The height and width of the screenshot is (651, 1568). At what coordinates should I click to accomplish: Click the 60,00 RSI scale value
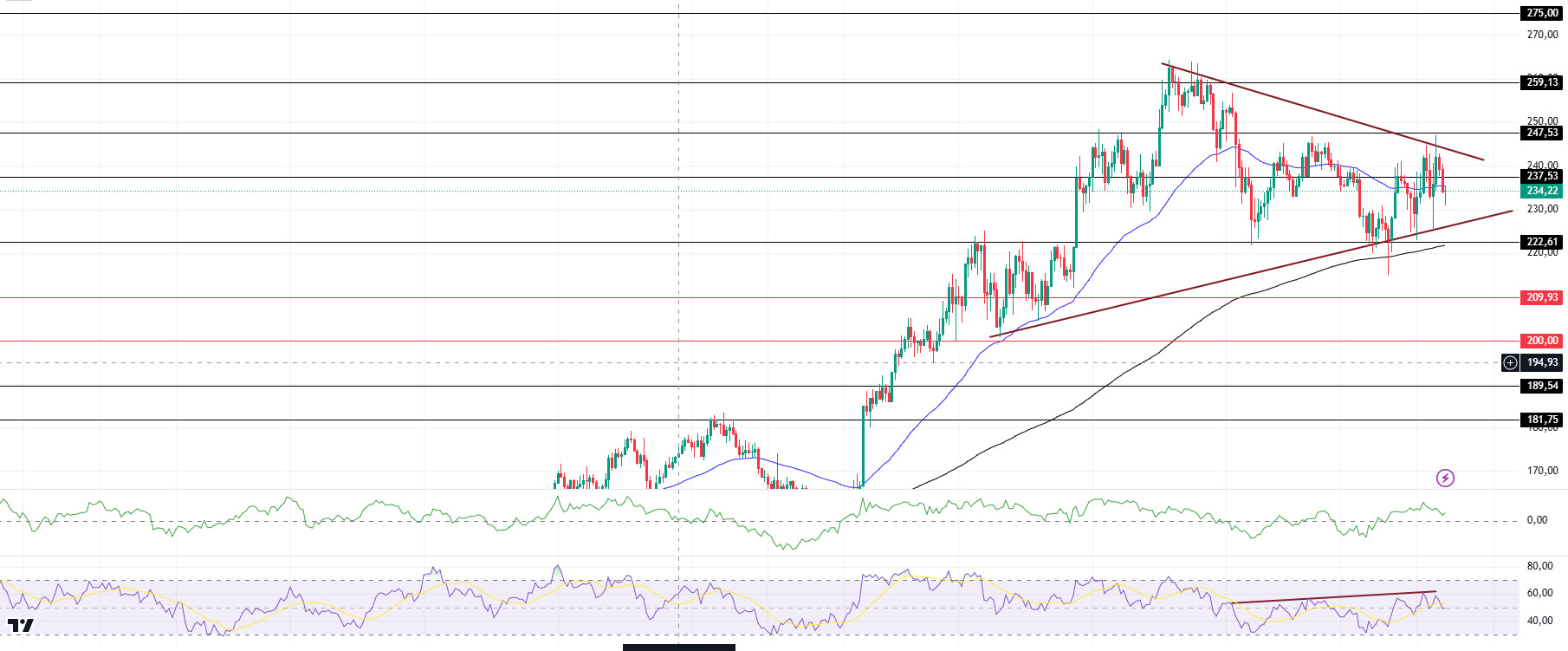click(x=1539, y=593)
